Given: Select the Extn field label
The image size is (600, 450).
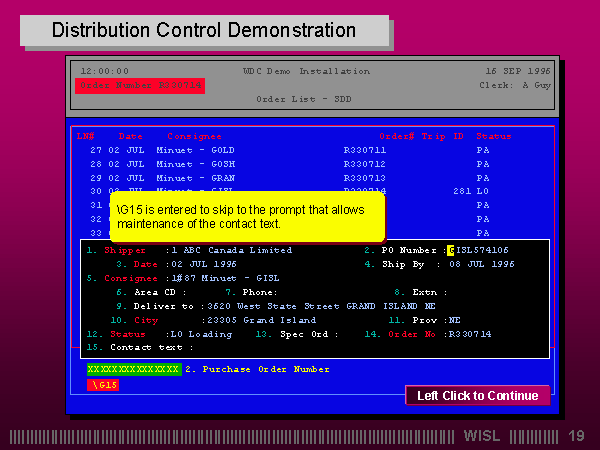Looking at the screenshot, I should (424, 292).
